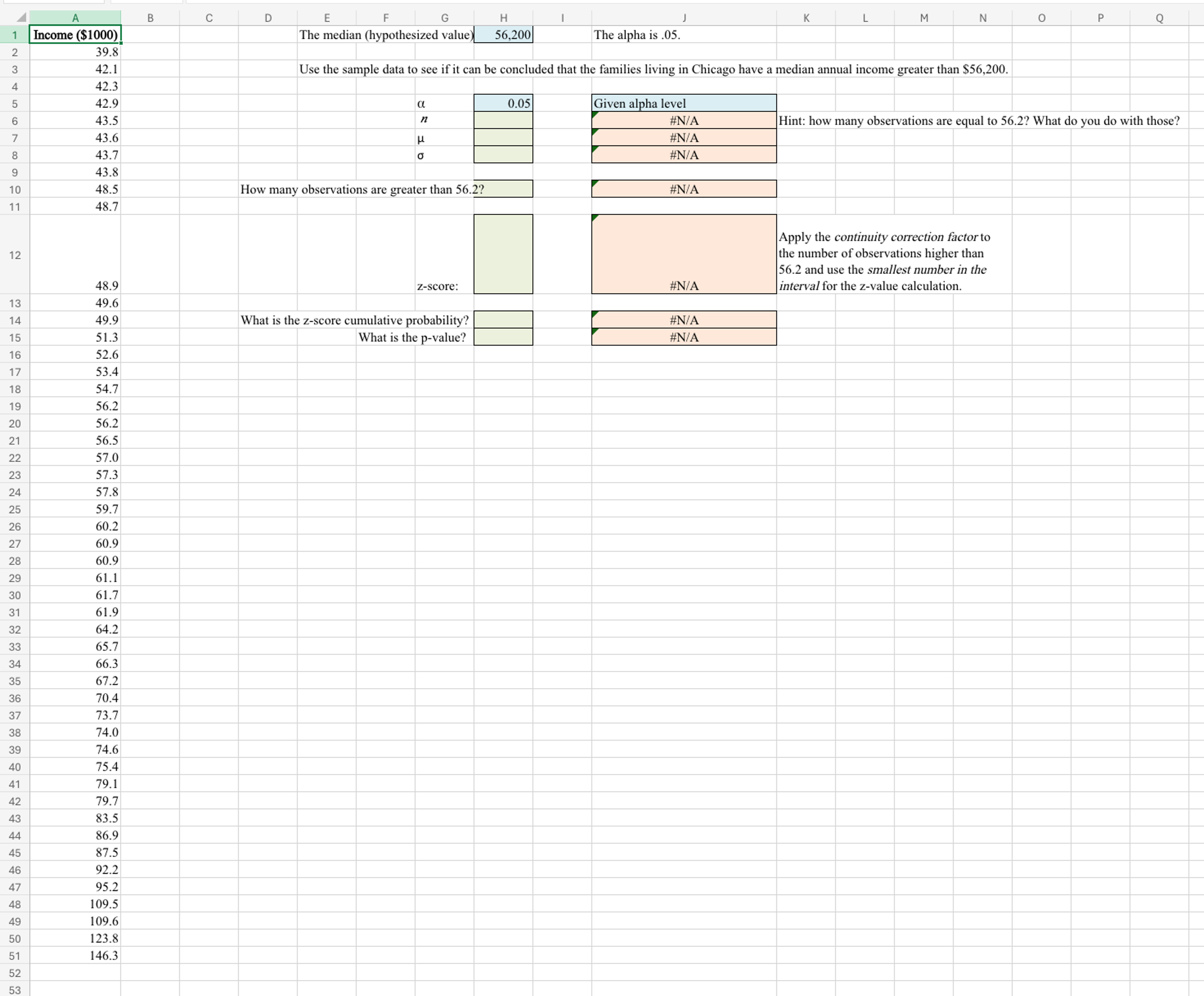Viewport: 1204px width, 996px height.
Task: Click the income value 123.8
Action: coord(75,938)
